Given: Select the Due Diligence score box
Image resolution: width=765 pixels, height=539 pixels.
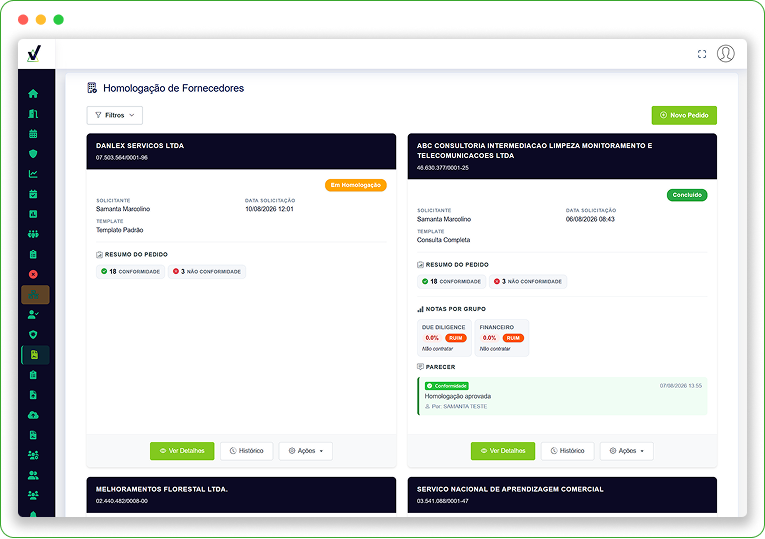Looking at the screenshot, I should click(444, 338).
